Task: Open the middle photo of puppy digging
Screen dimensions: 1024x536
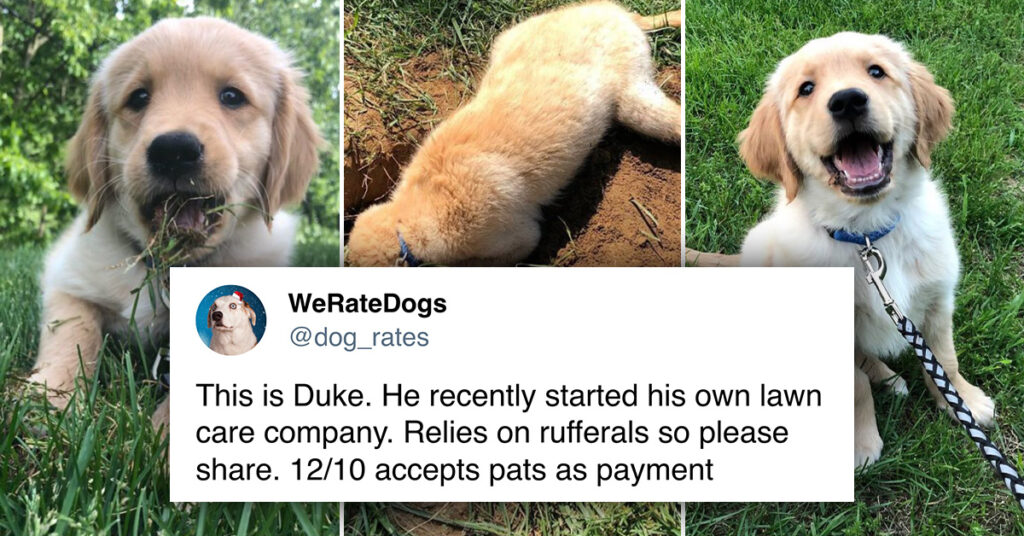Action: coord(513,133)
